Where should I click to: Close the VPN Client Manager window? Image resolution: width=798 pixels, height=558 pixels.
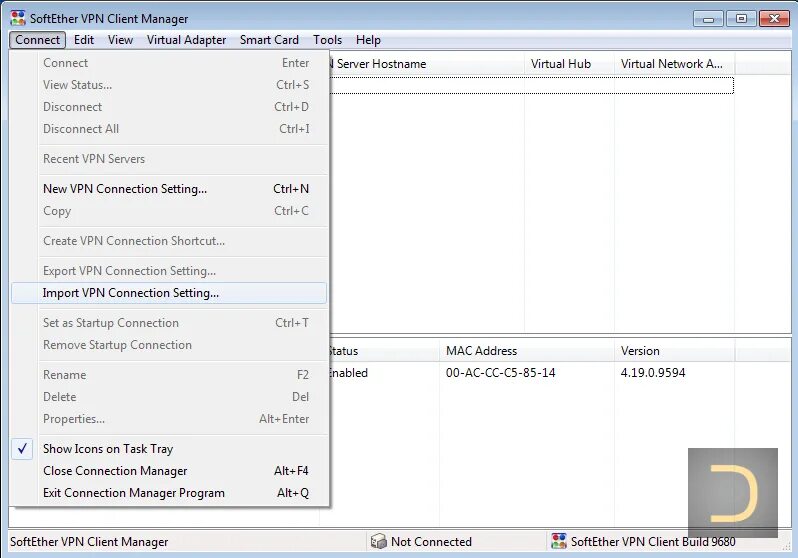[774, 19]
